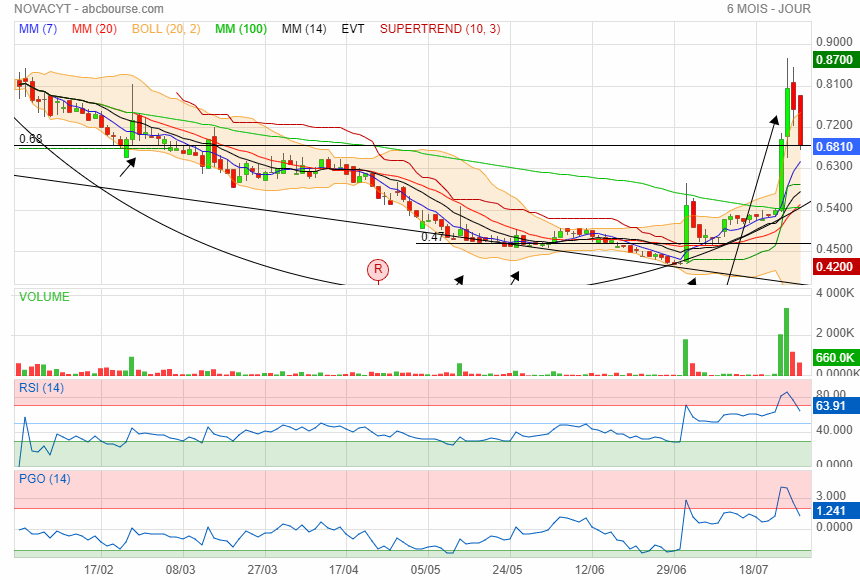Select the MM (14) legend label
860x580 pixels.
[304, 29]
